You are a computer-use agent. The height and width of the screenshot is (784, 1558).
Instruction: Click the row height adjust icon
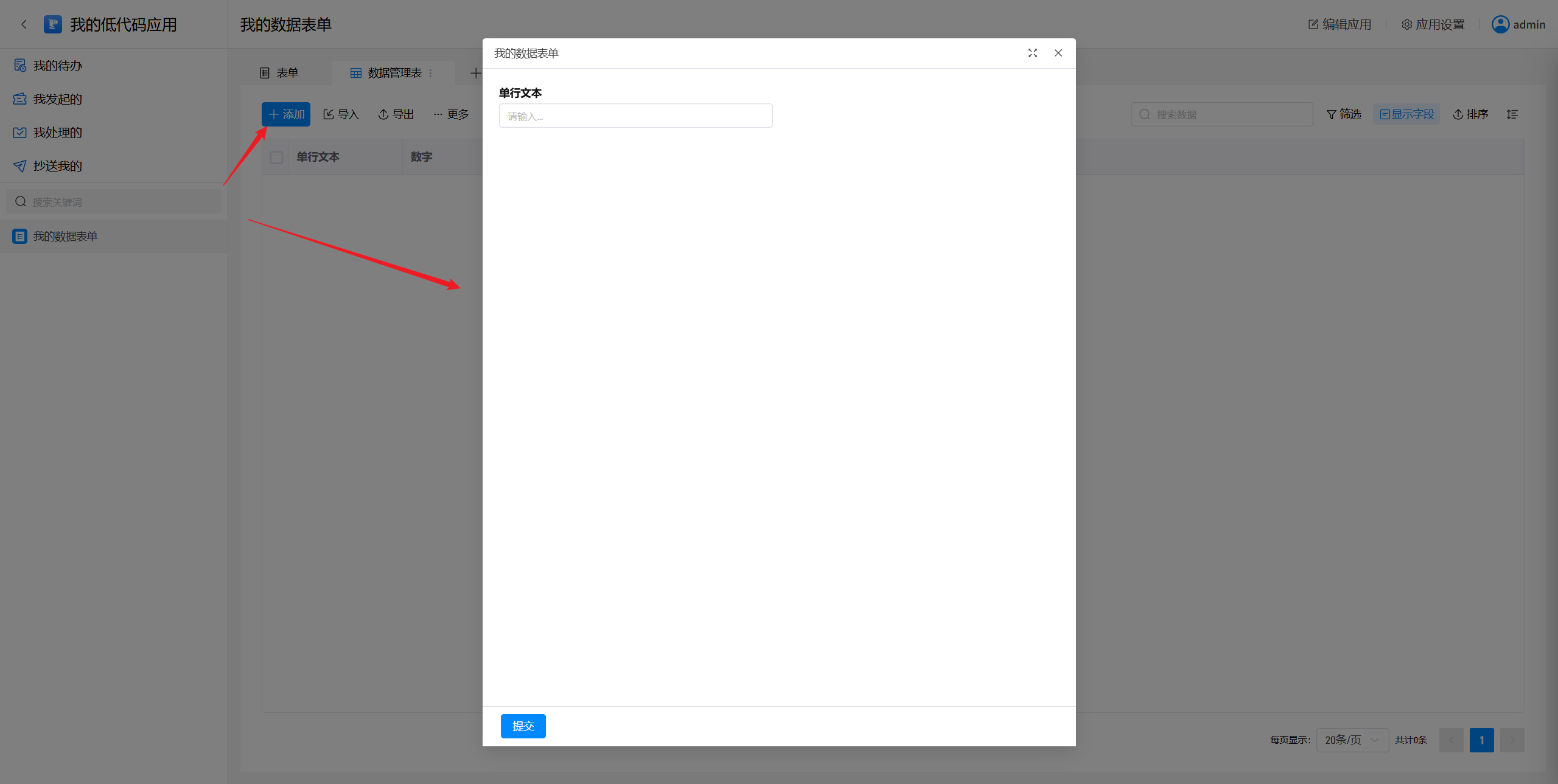point(1512,114)
